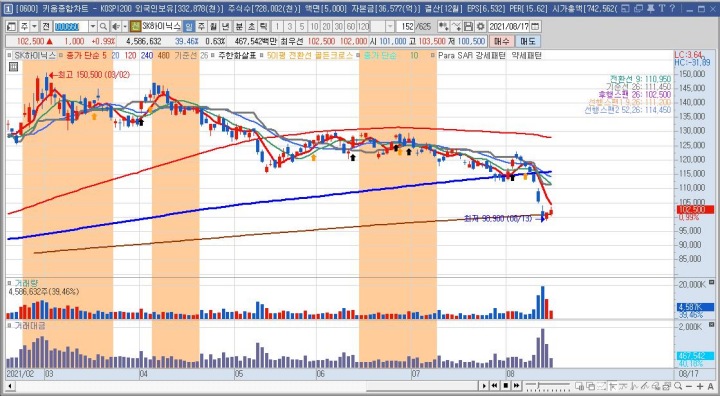Toggle the SK하이닉스 legend checkbox
The image size is (720, 396).
(x=9, y=56)
